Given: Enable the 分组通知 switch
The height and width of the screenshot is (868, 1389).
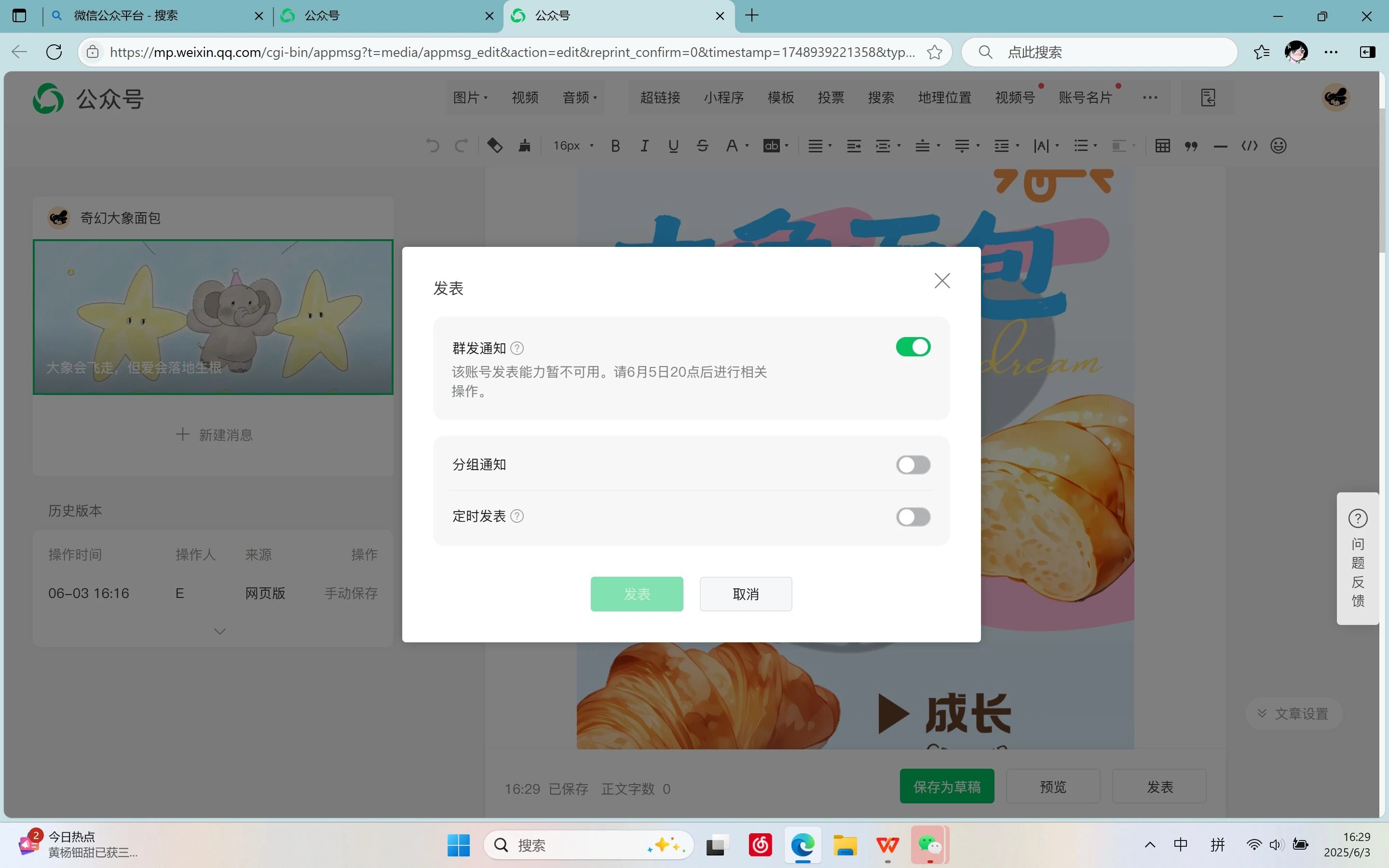Looking at the screenshot, I should (912, 465).
